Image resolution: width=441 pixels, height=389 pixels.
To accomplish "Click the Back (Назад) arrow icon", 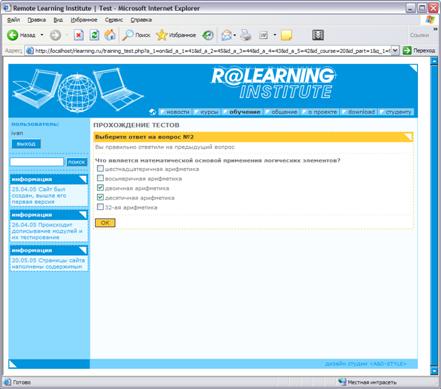I will click(x=13, y=35).
